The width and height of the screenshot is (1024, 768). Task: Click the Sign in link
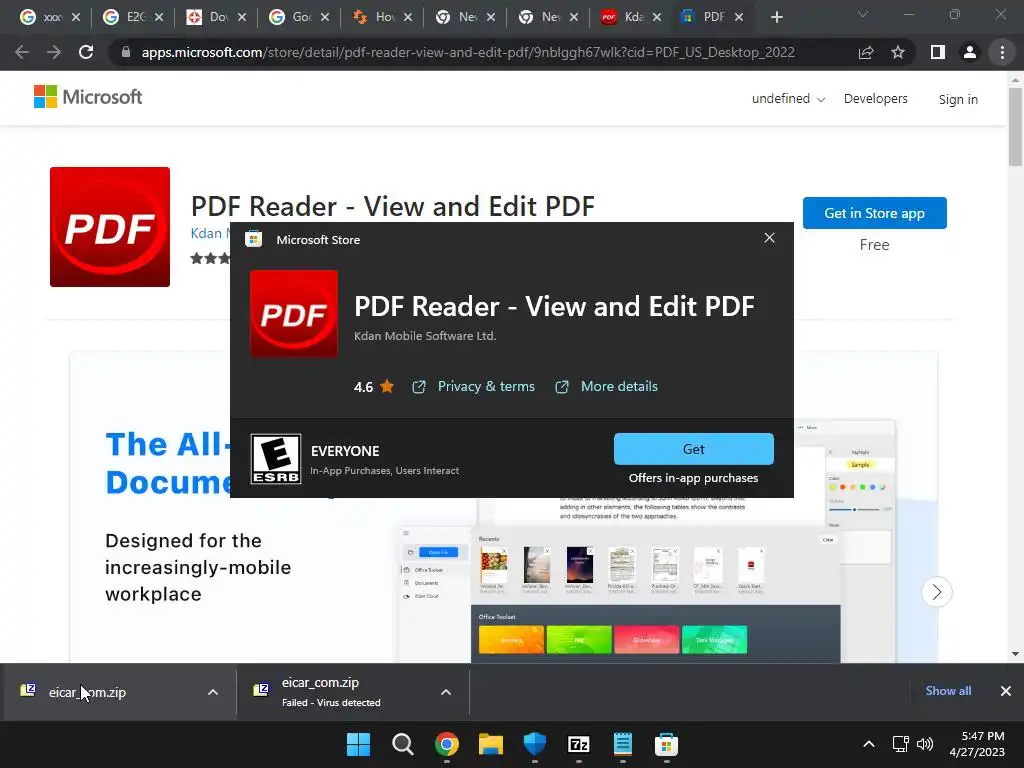[x=958, y=99]
